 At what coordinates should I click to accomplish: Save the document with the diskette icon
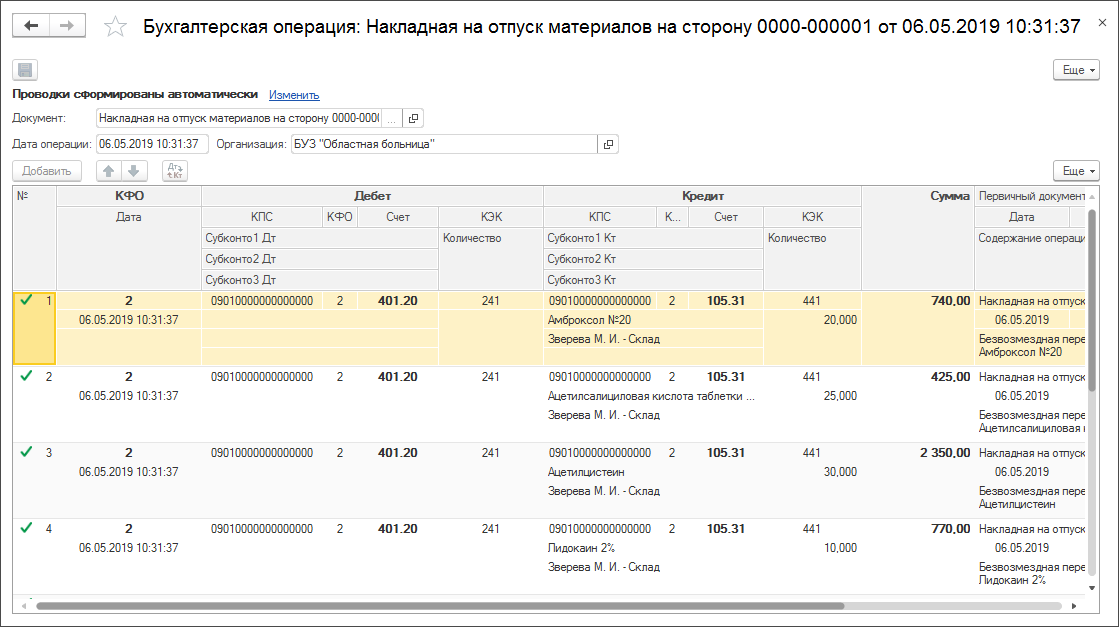point(25,70)
